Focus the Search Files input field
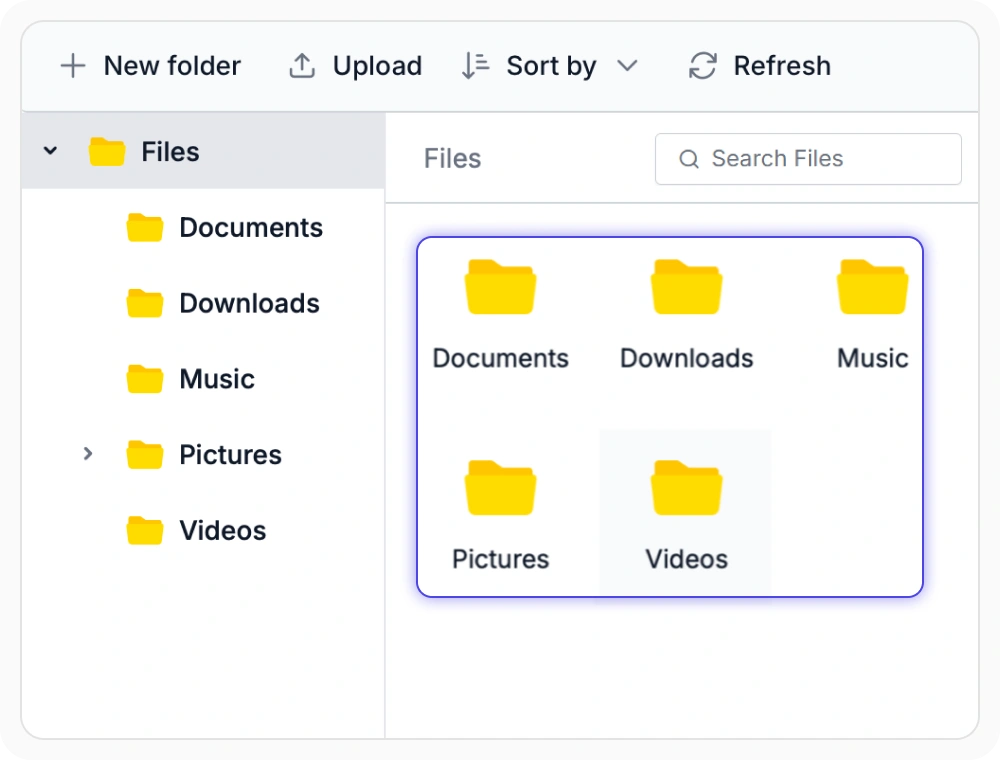The image size is (1000, 760). pyautogui.click(x=808, y=159)
